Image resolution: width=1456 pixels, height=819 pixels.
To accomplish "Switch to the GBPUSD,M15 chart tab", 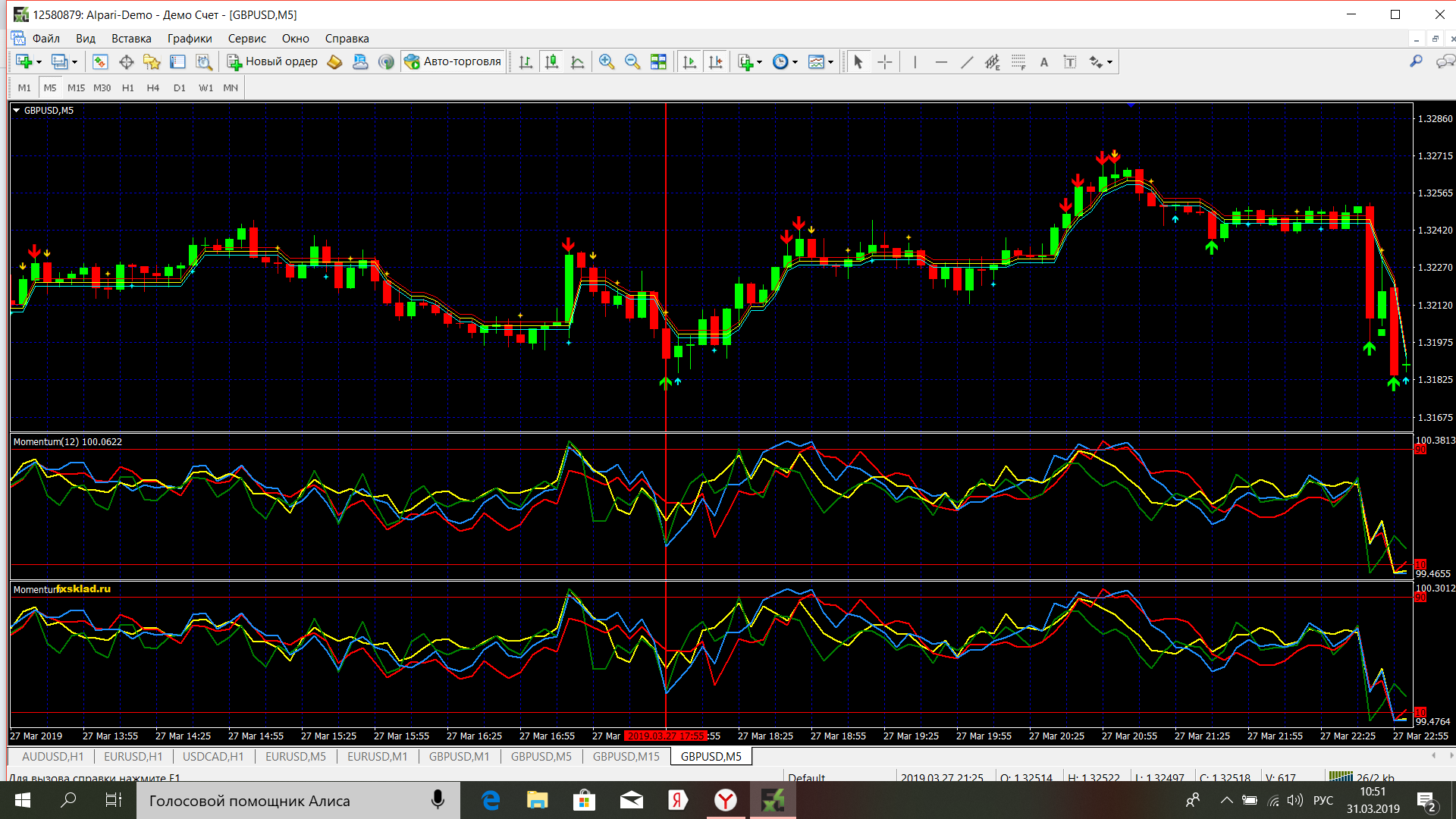I will (x=626, y=756).
